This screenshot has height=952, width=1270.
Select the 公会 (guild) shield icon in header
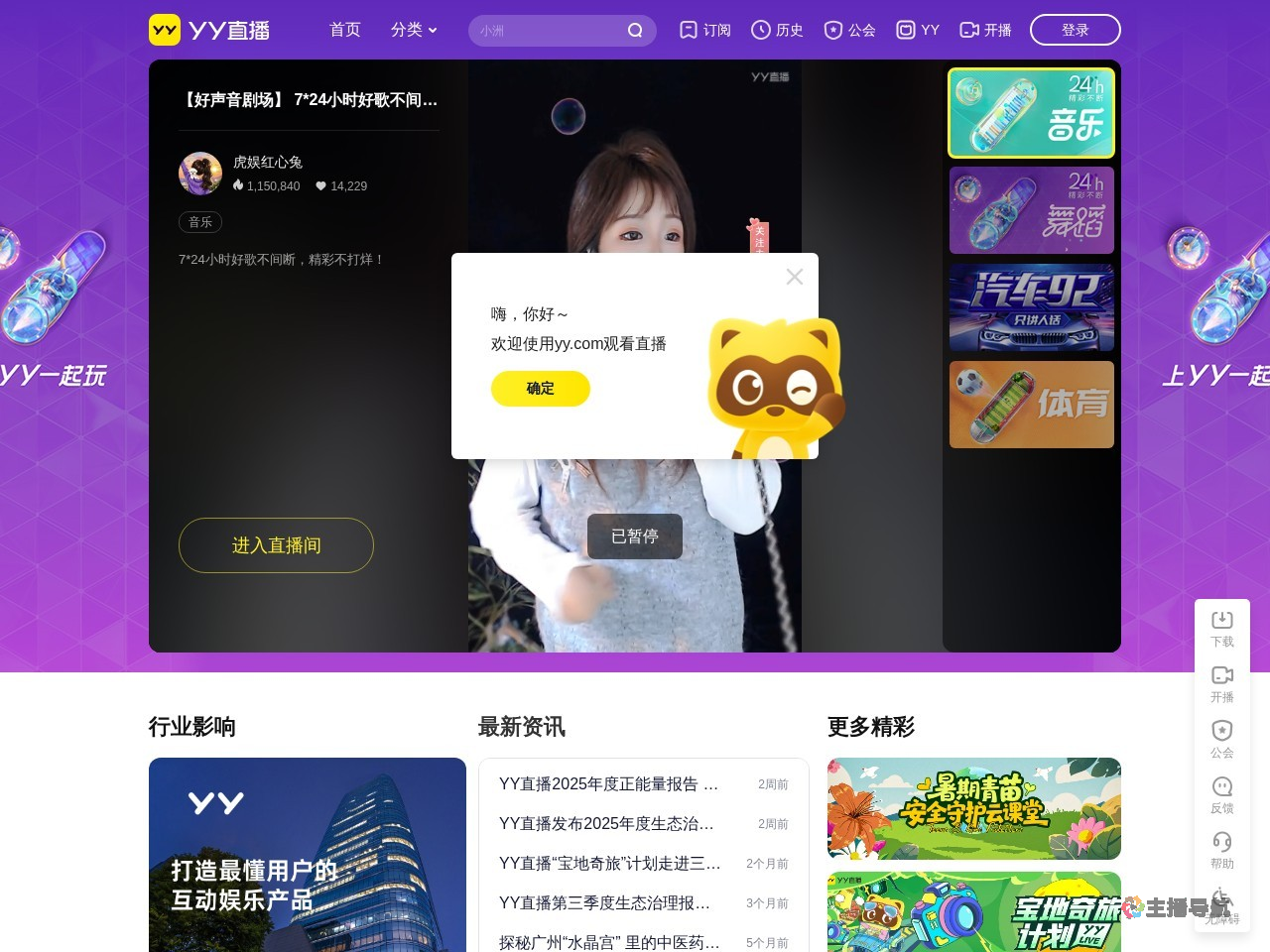[x=832, y=30]
